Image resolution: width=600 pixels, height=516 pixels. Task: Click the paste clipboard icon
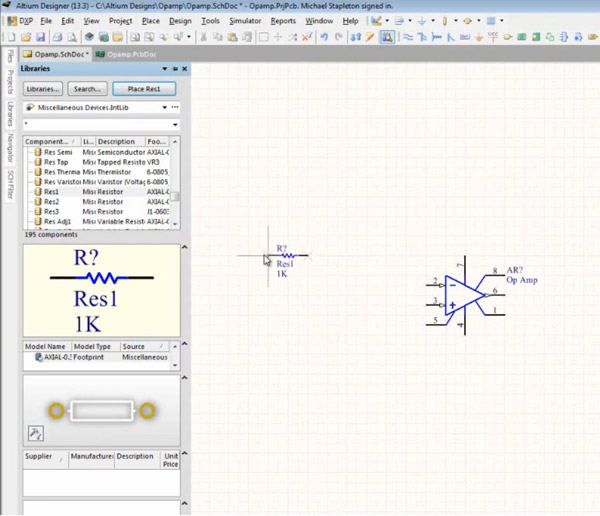pos(232,37)
